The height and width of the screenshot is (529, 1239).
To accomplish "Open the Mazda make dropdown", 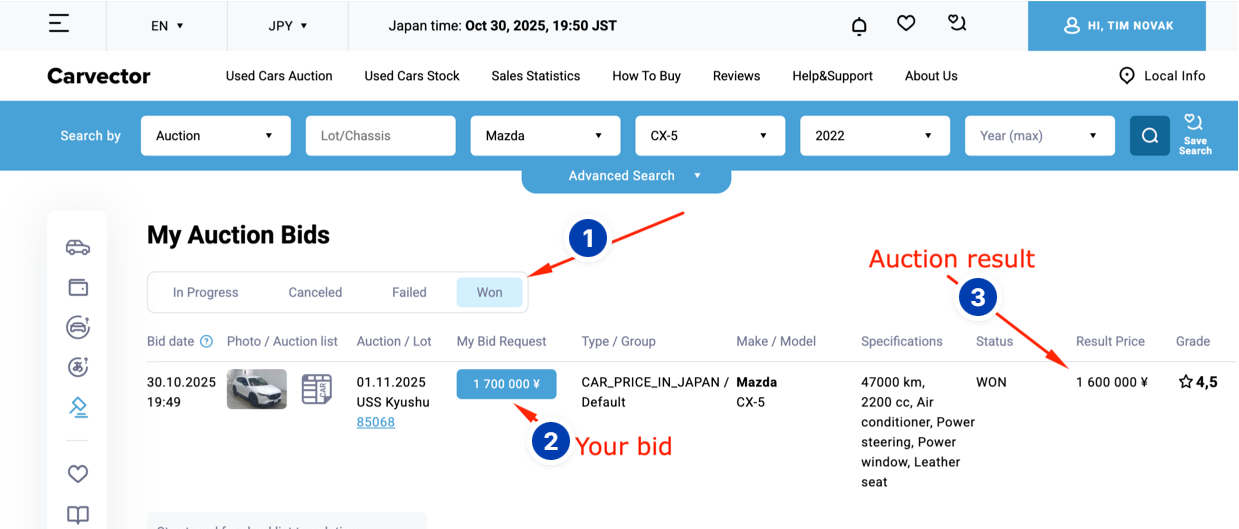I will point(545,136).
